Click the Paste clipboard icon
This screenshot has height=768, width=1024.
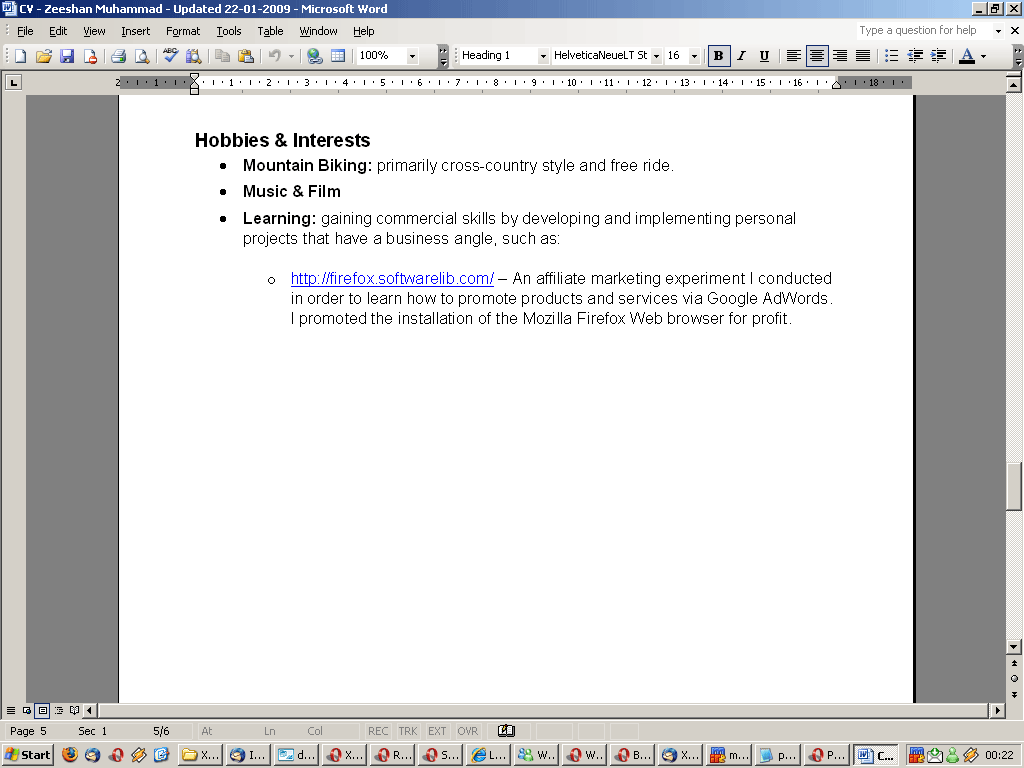pyautogui.click(x=246, y=56)
